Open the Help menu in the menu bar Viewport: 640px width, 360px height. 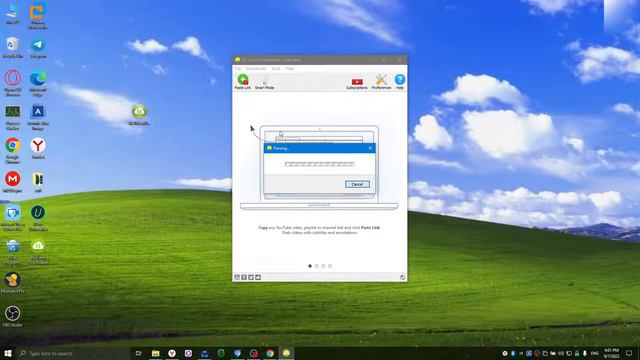289,69
